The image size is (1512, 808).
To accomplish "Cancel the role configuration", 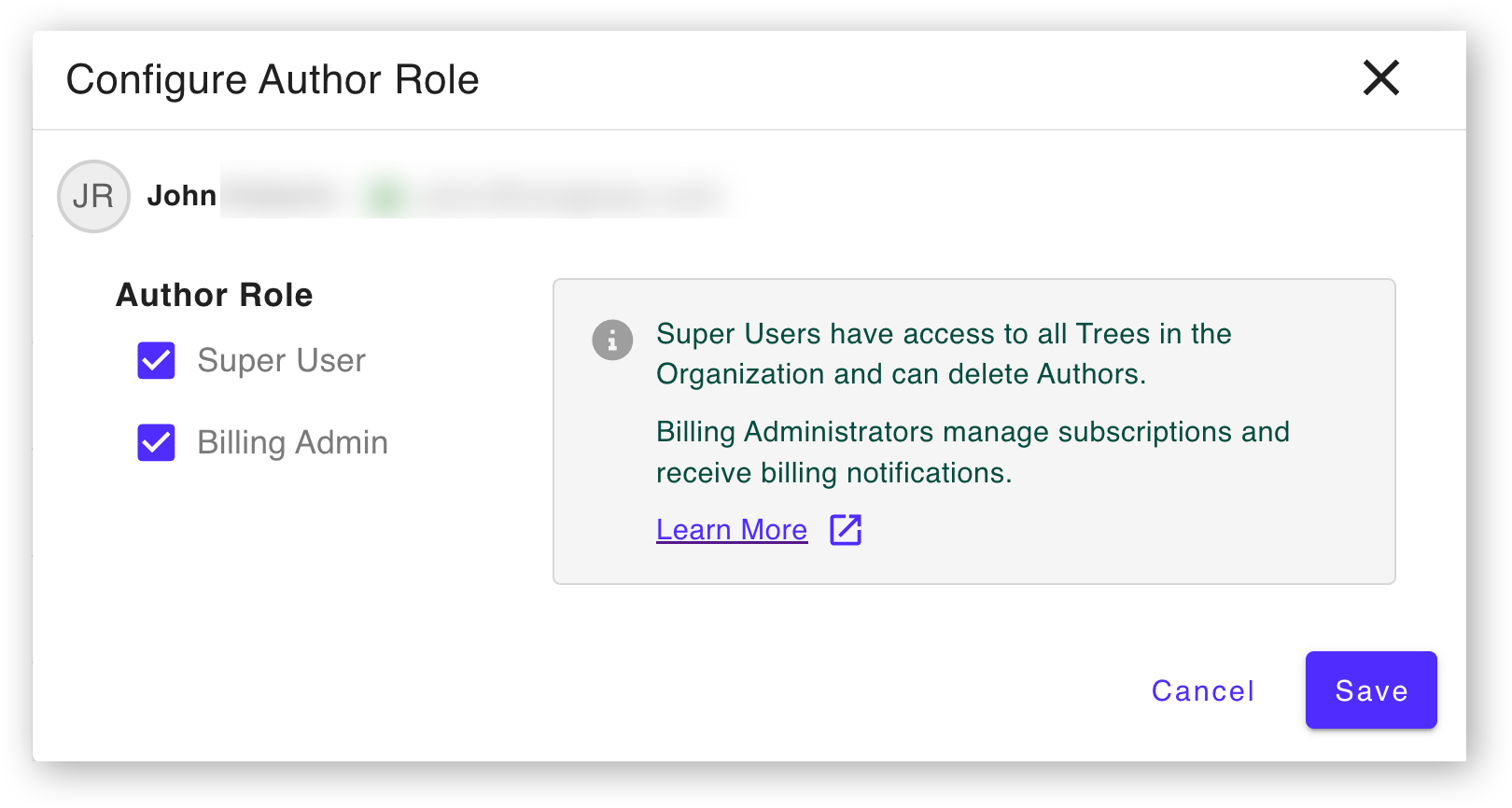I will coord(1203,690).
